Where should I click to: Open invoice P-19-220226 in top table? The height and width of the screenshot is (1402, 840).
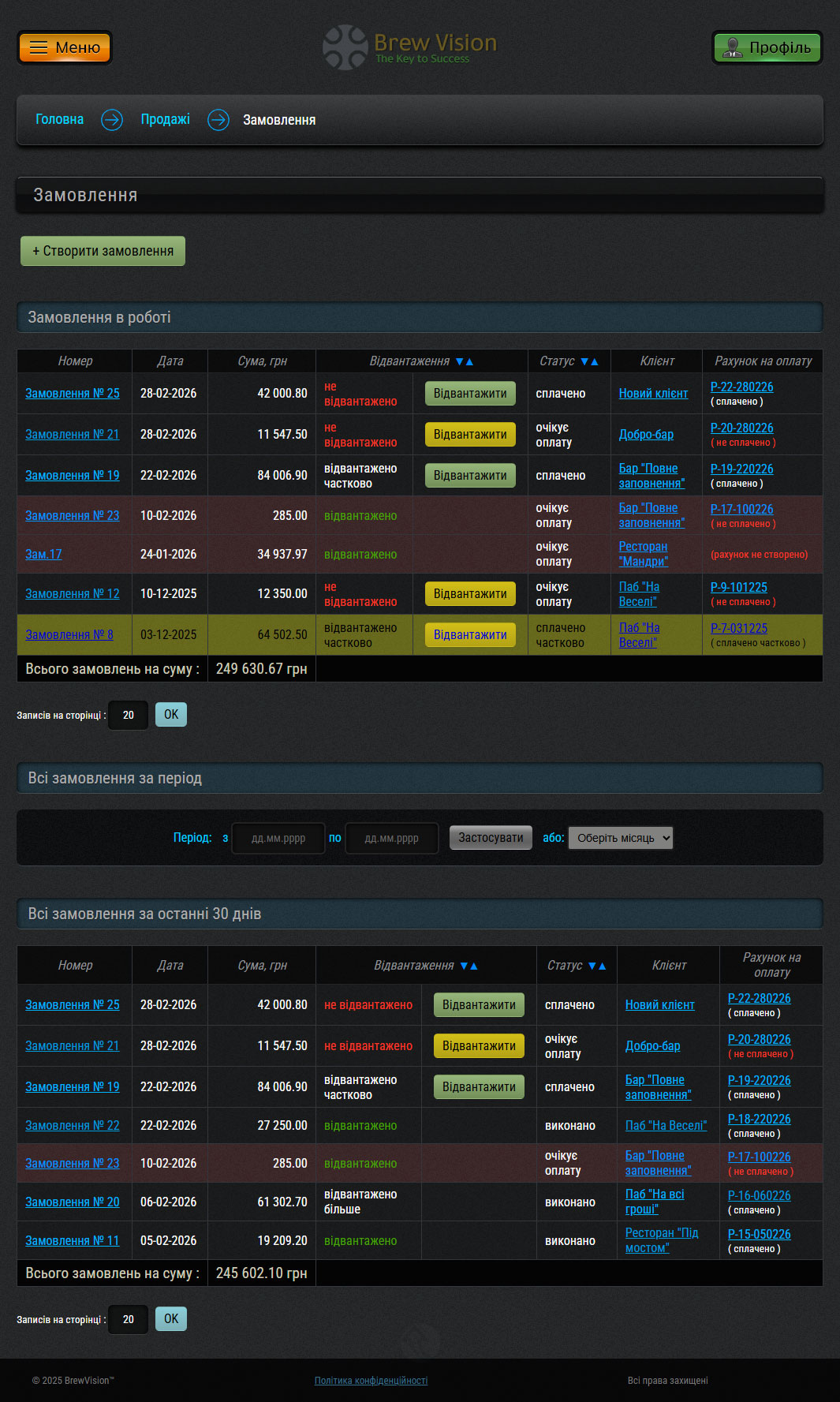point(741,469)
